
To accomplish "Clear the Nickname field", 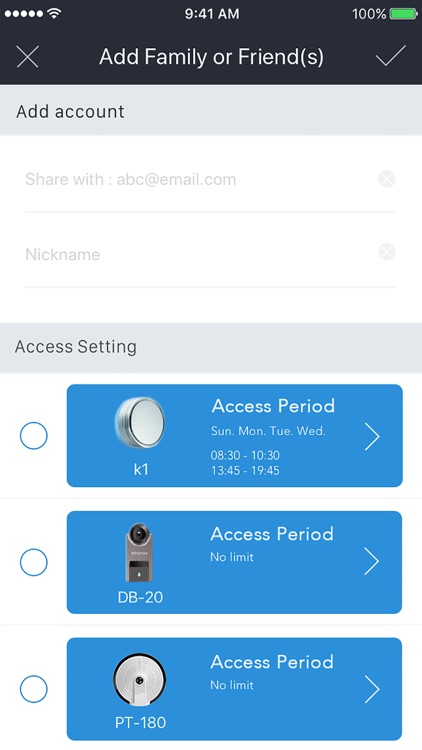I will 387,252.
